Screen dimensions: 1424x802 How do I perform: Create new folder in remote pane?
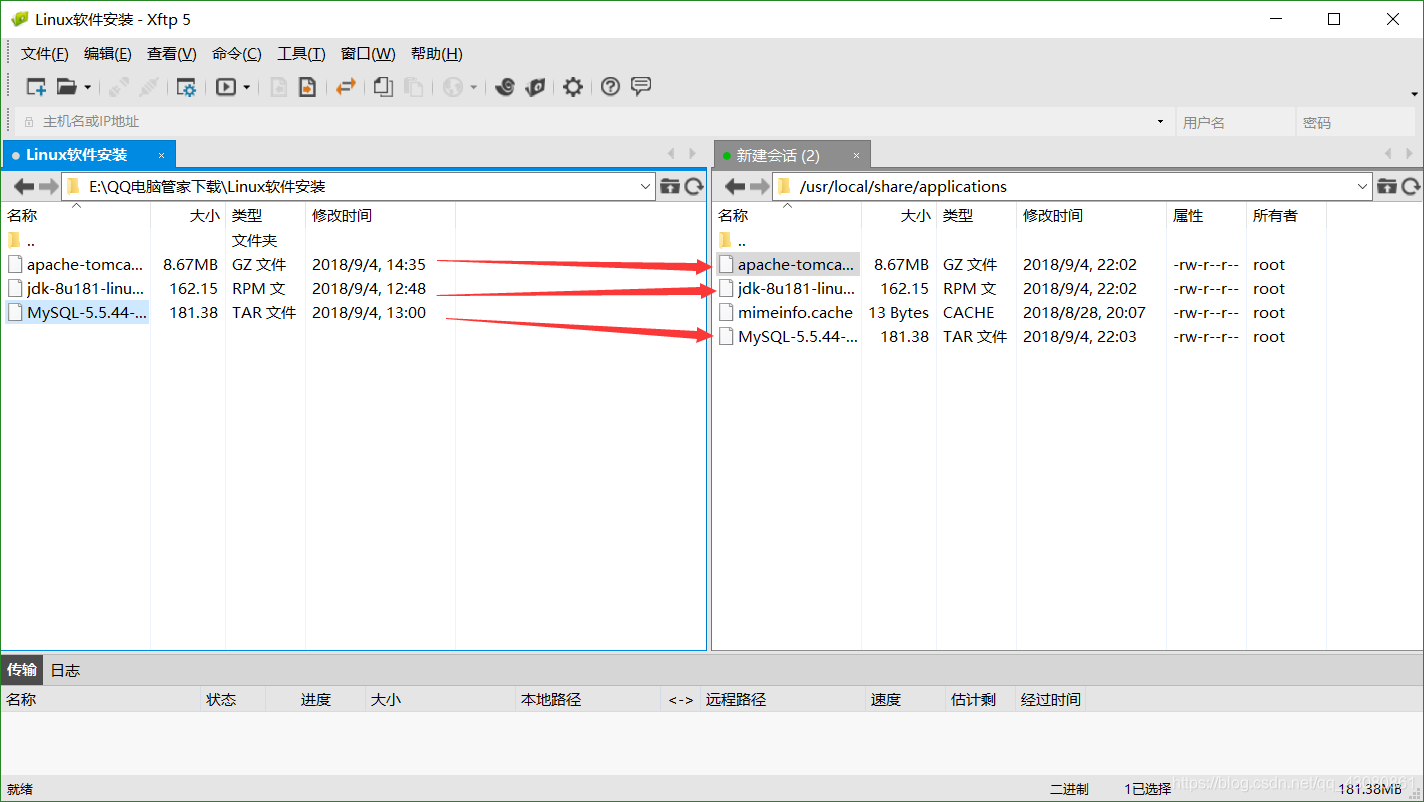click(x=1387, y=187)
